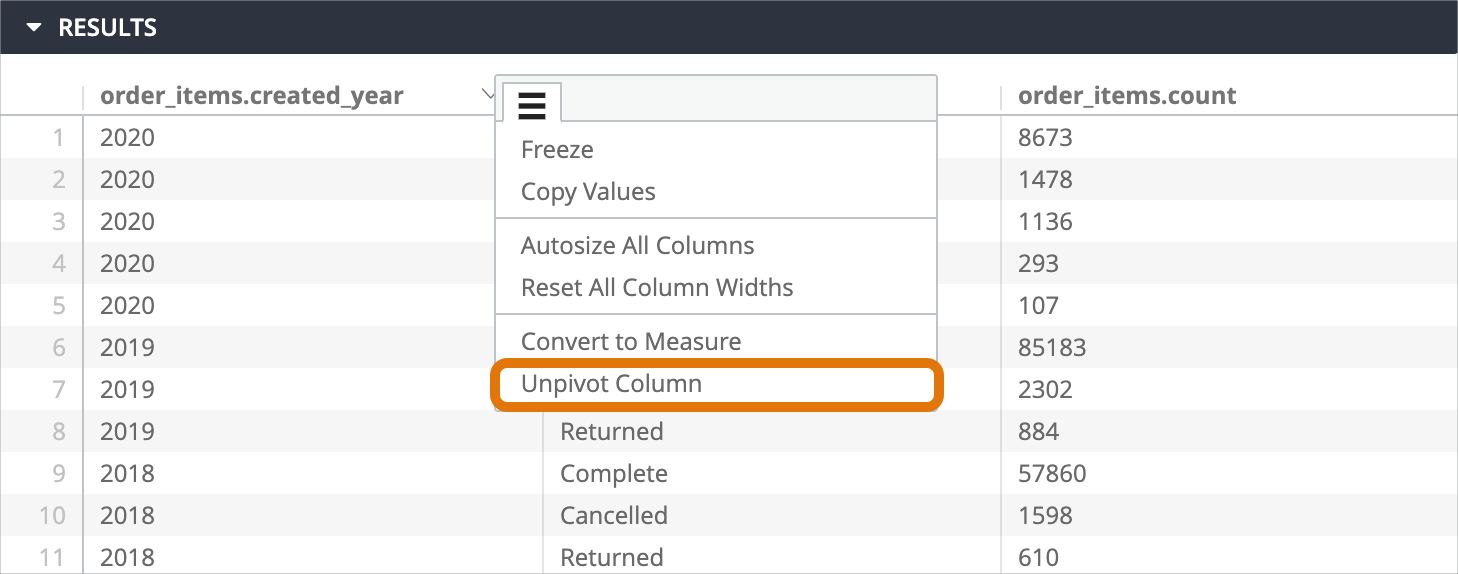Collapse the RESULTS section triangle
This screenshot has width=1458, height=574.
pos(35,28)
